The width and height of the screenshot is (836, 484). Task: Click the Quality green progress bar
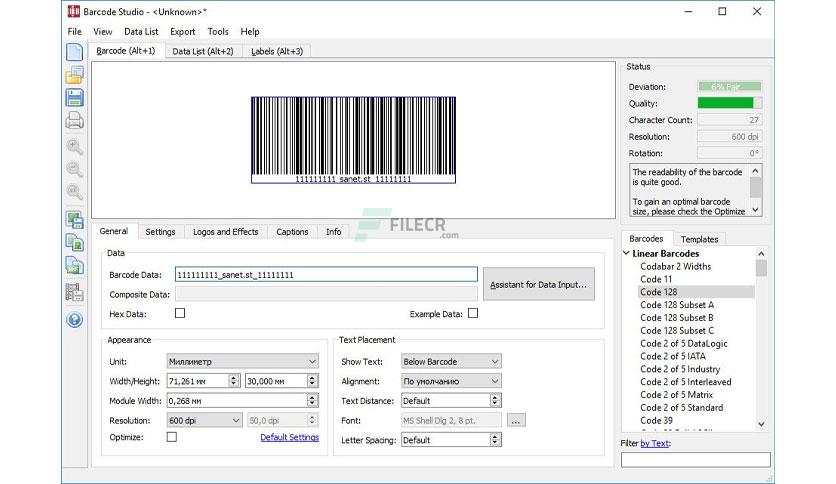[730, 103]
